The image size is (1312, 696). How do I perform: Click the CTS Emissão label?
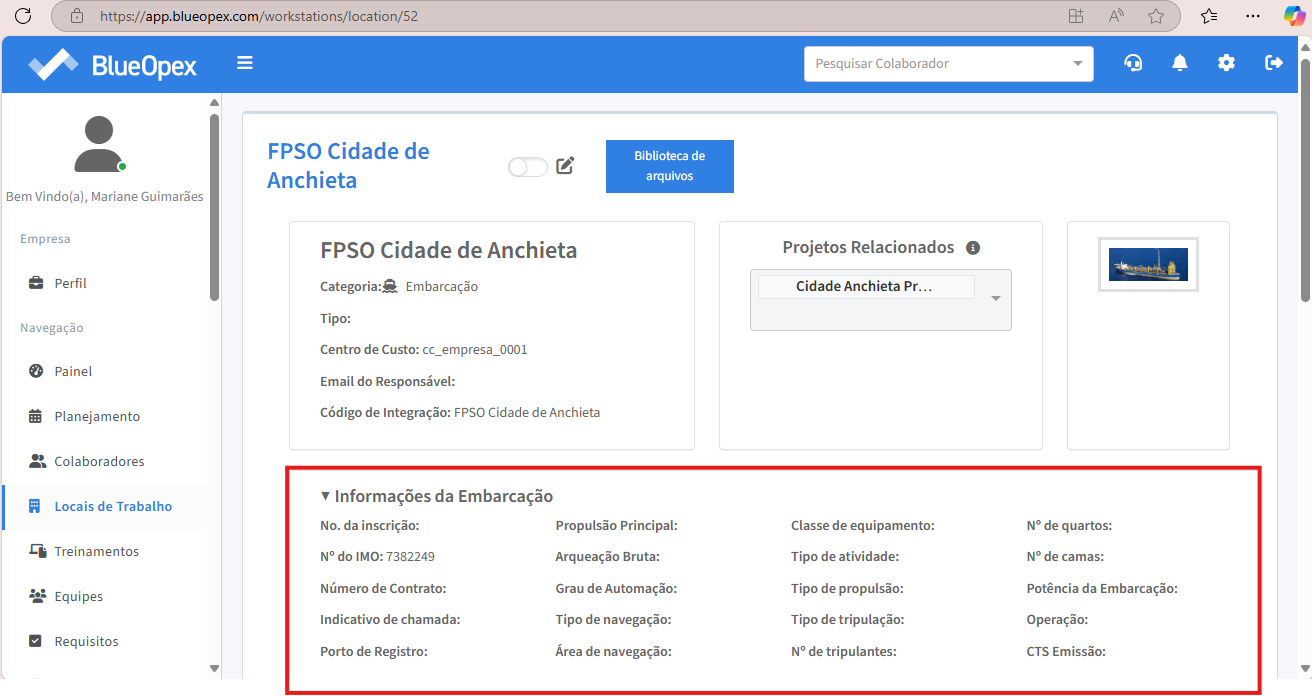1066,651
